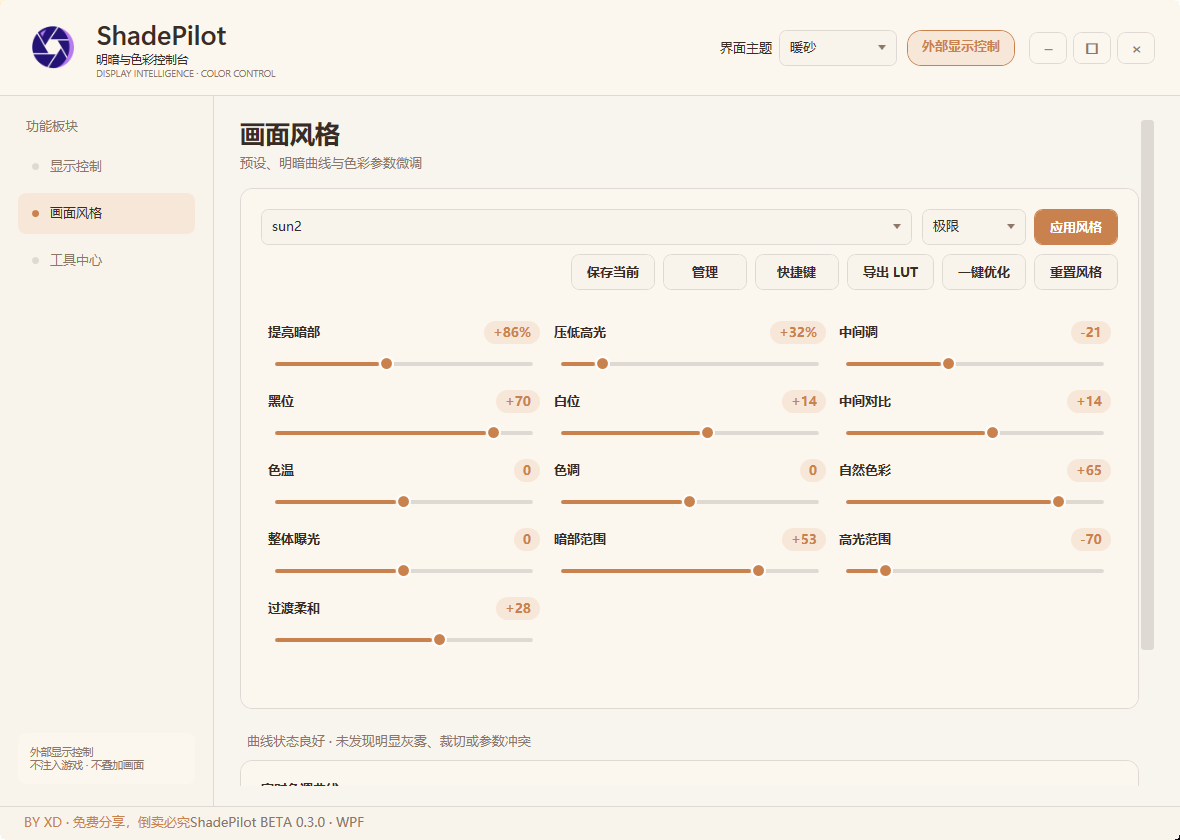Screen dimensions: 1180x840
Task: Click the -21 中间调 value badge
Action: (x=1090, y=333)
